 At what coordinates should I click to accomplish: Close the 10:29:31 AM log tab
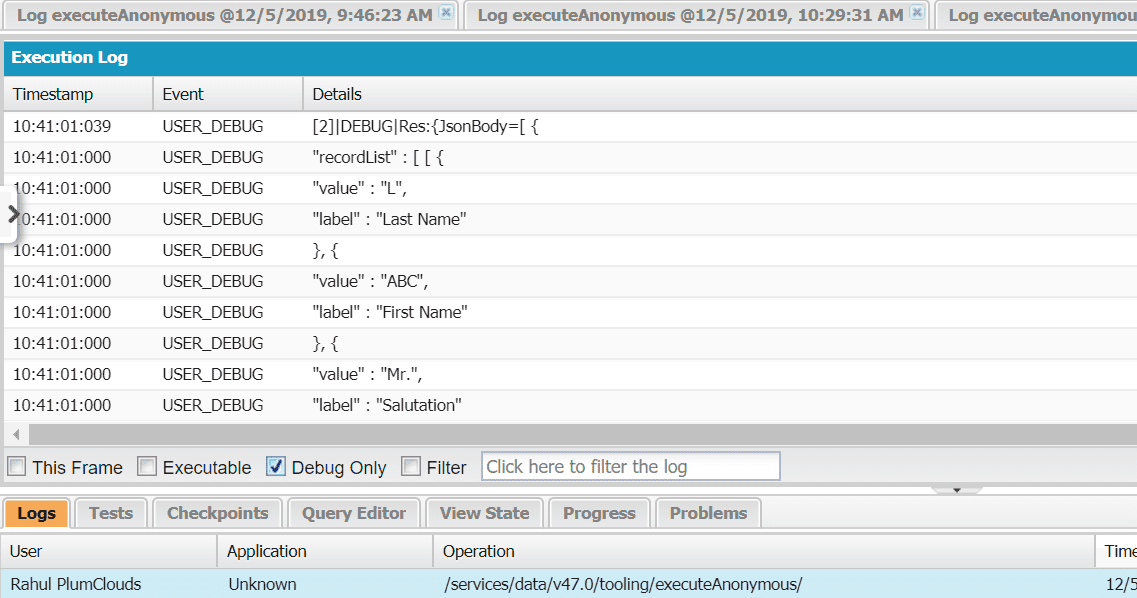coord(917,13)
